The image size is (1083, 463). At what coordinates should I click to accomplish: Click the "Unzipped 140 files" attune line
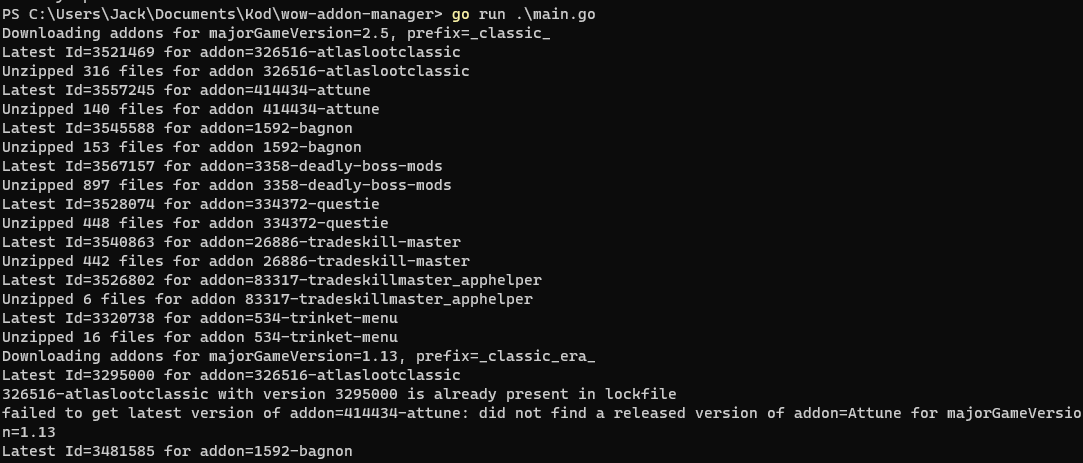coord(190,109)
